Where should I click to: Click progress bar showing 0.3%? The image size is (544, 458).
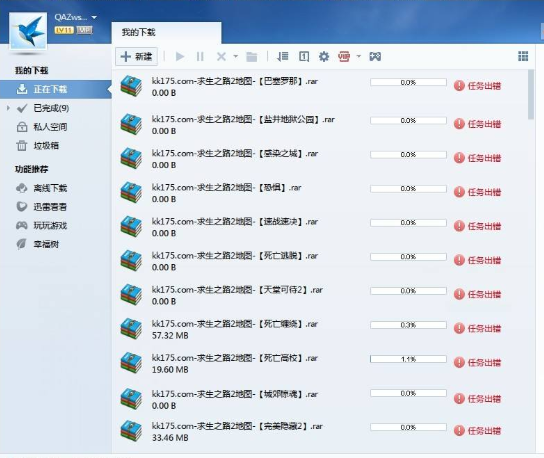(x=408, y=325)
